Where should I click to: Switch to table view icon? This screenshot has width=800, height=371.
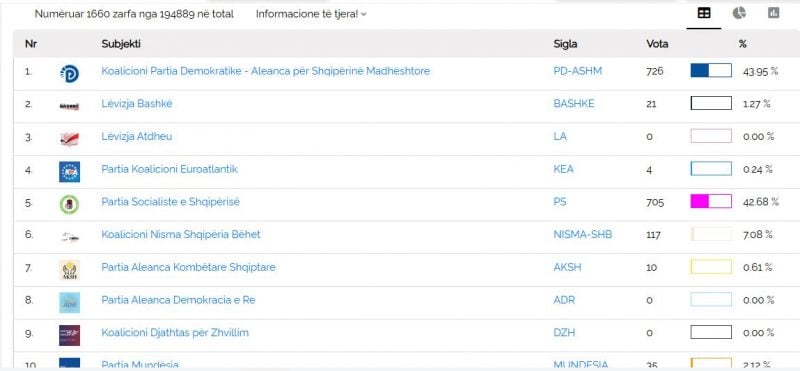point(704,14)
